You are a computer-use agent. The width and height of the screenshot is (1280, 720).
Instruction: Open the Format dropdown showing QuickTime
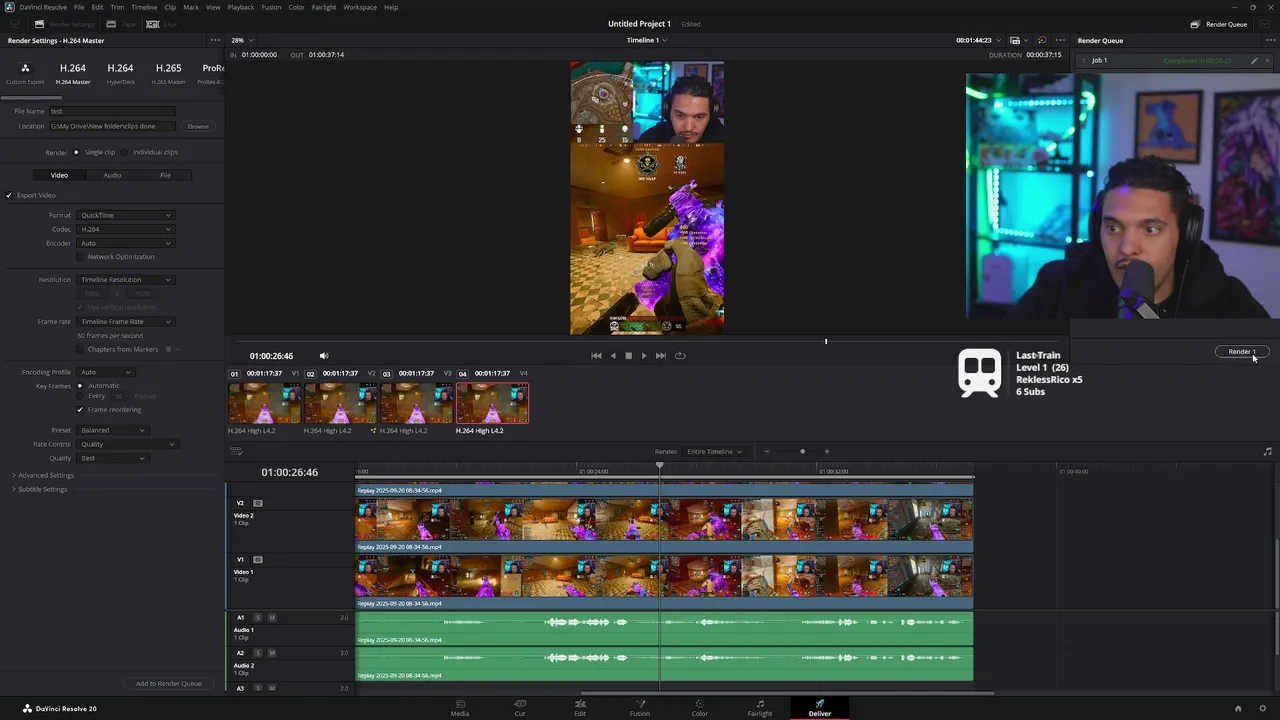click(125, 215)
